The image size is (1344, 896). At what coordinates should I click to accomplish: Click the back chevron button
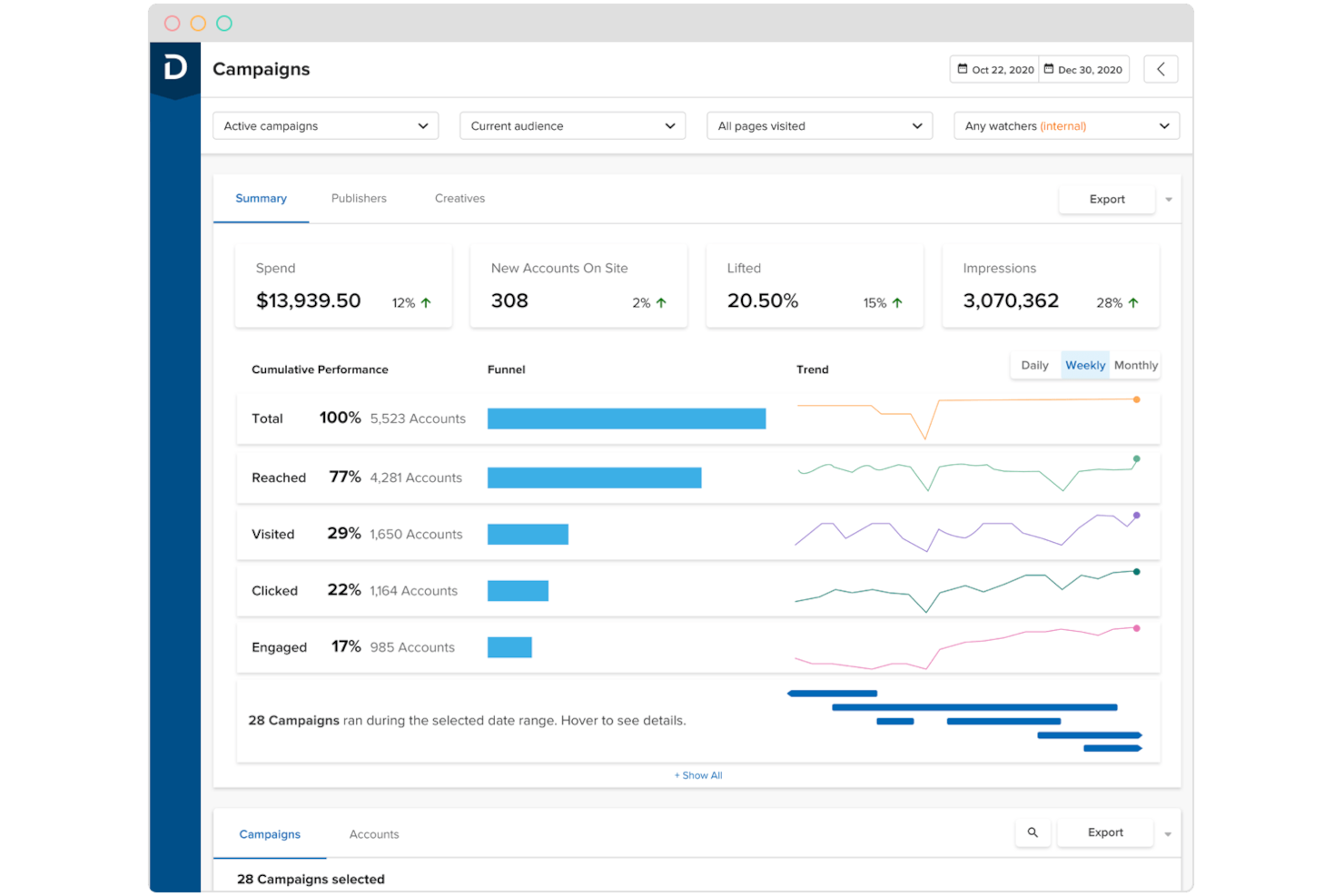pyautogui.click(x=1161, y=70)
